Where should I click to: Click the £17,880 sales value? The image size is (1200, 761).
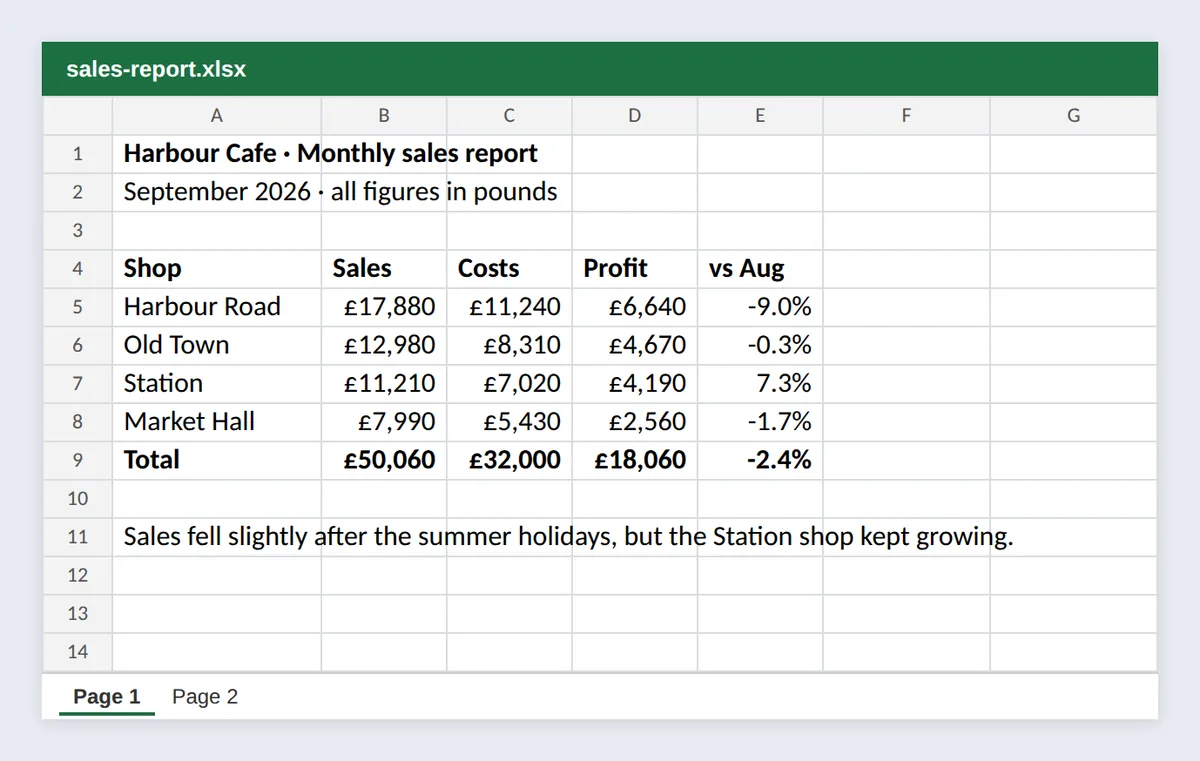(384, 307)
